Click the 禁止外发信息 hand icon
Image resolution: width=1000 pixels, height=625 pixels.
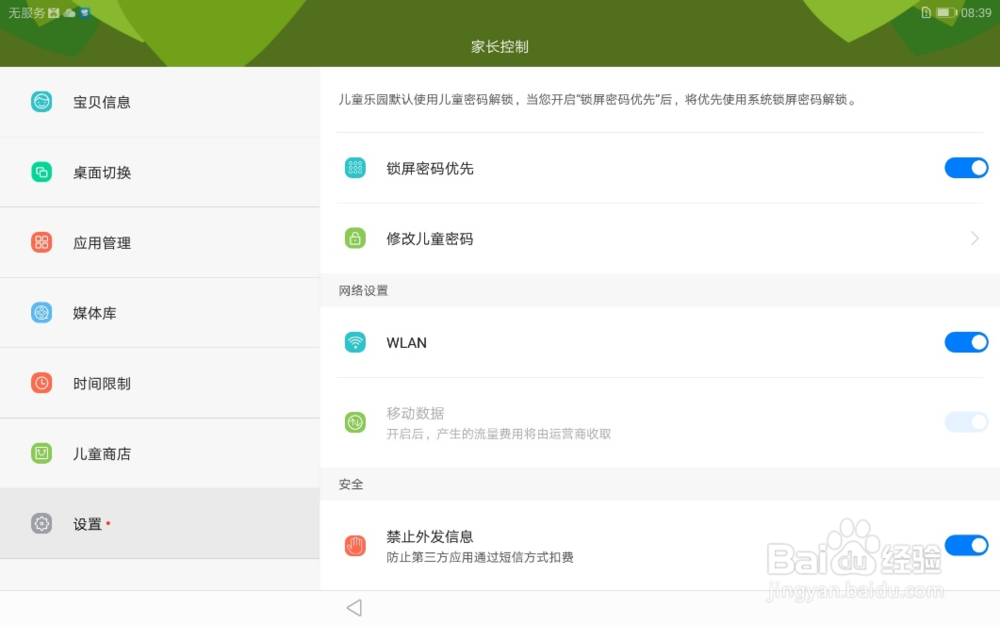(x=355, y=545)
